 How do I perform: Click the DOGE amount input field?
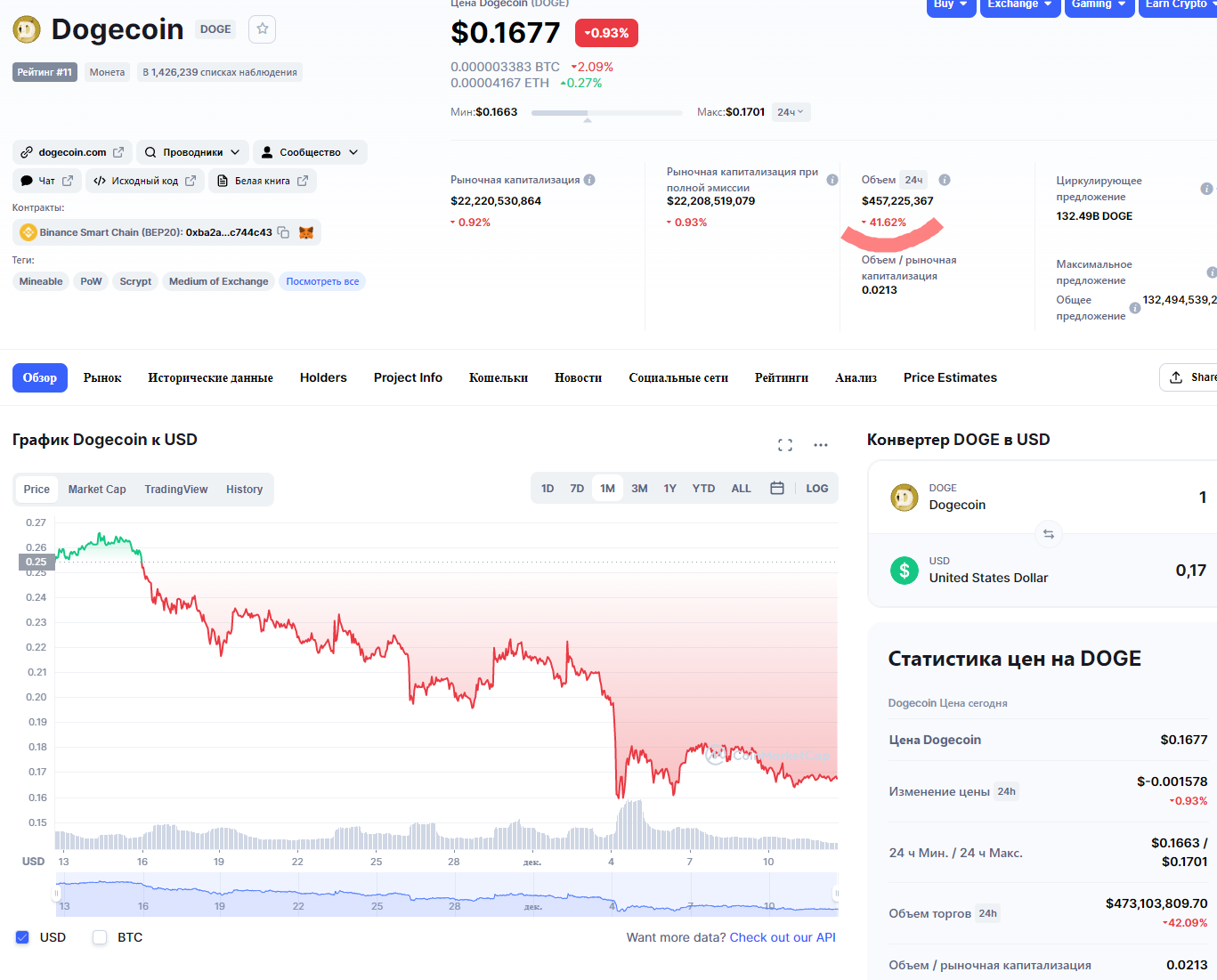click(1157, 498)
